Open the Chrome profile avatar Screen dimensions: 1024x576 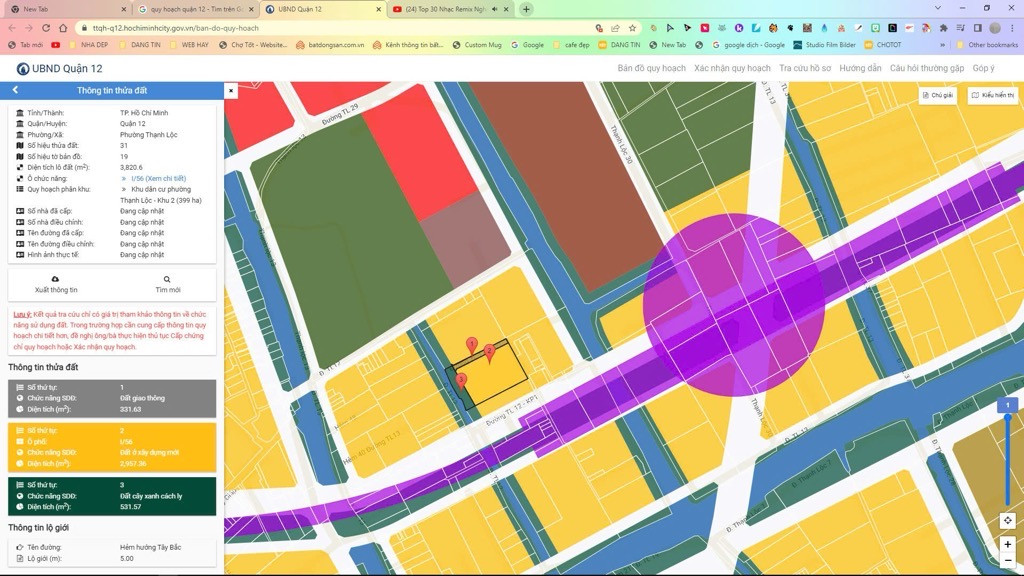(x=995, y=28)
